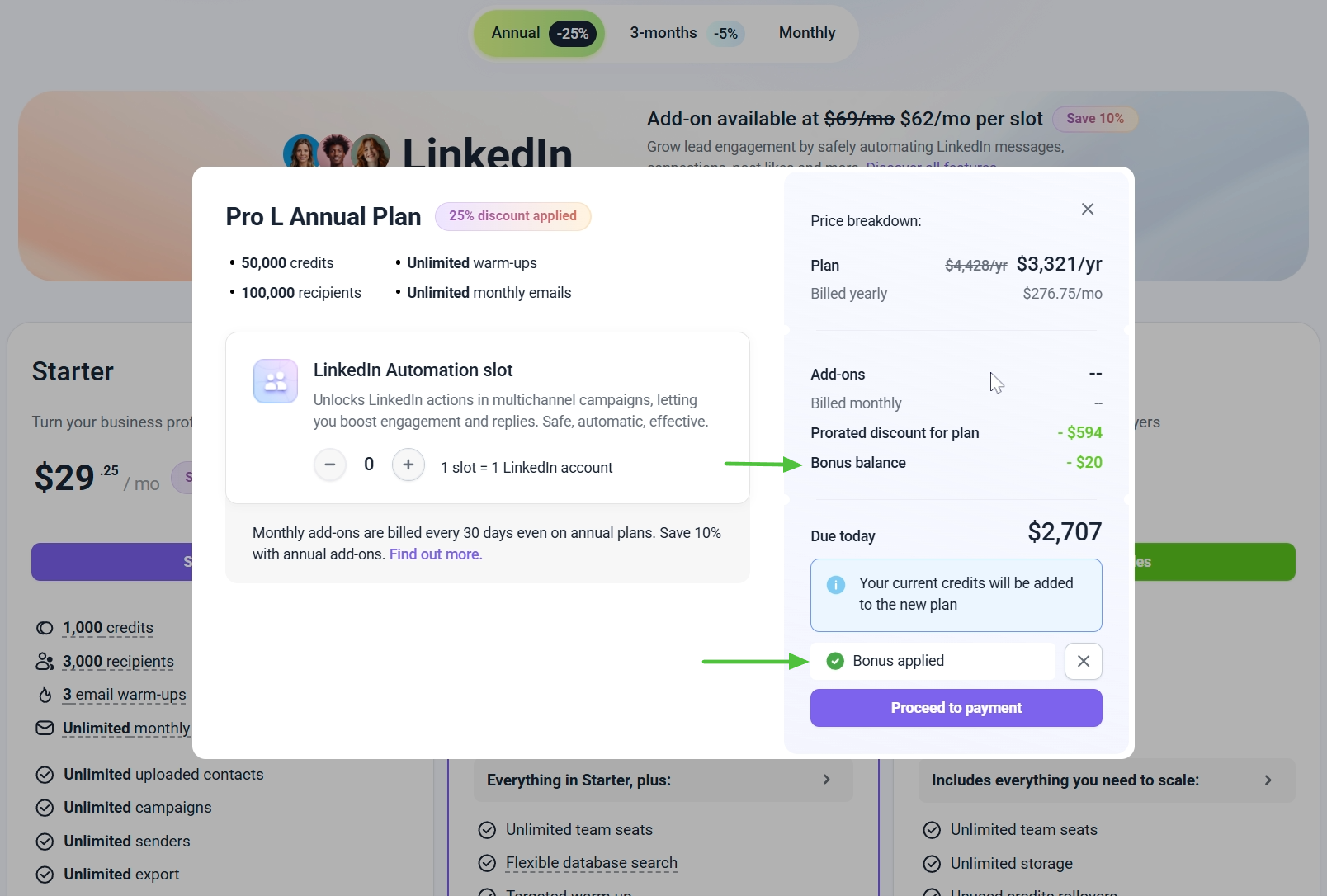Click the $2,707 due today amount
1327x896 pixels.
[1065, 532]
